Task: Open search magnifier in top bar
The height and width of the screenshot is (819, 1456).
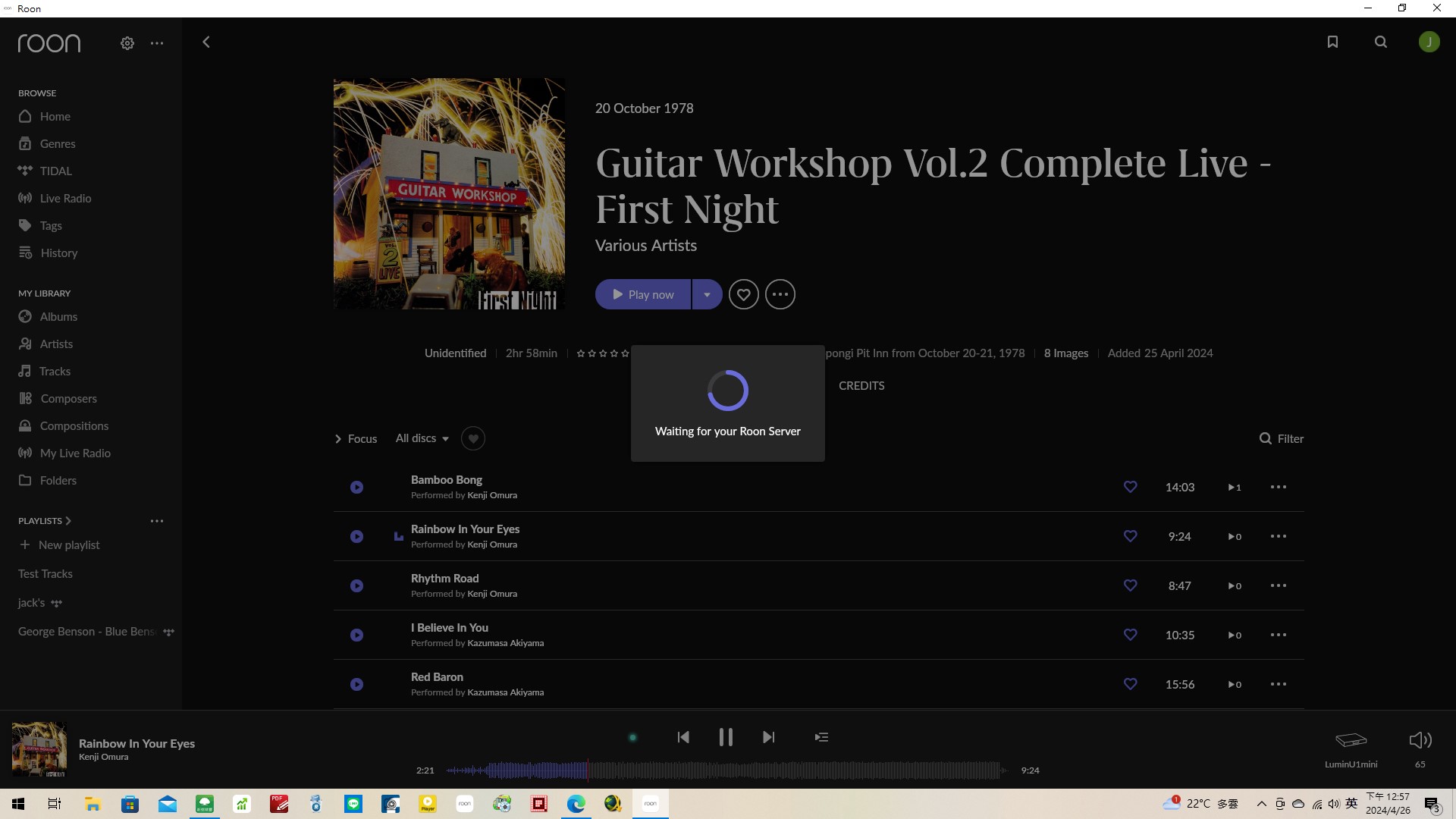Action: coord(1381,42)
